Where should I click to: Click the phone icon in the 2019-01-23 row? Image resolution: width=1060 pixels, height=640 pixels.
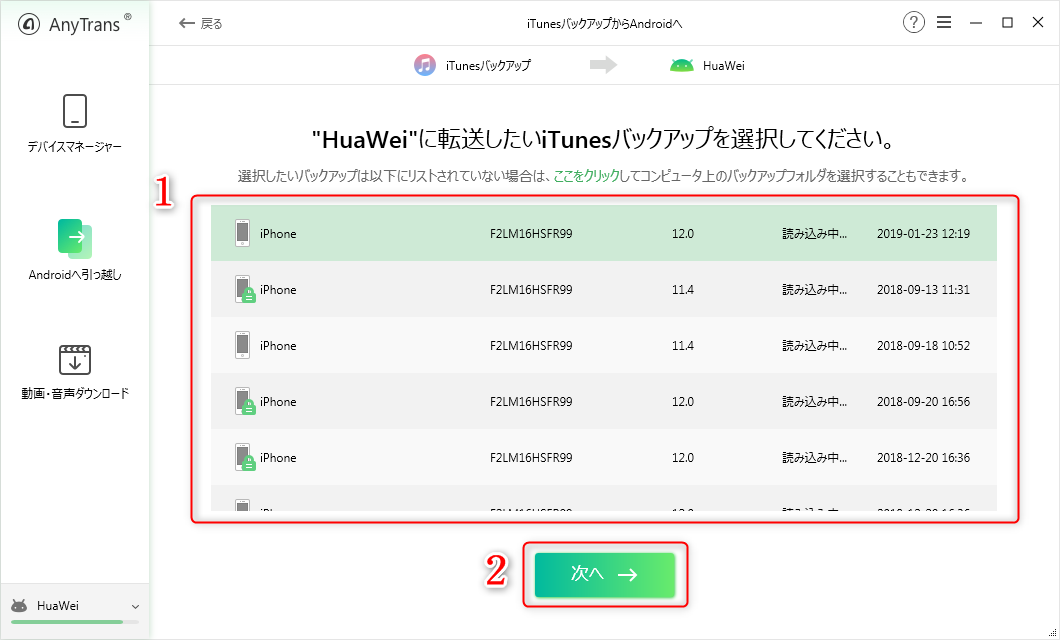tap(242, 233)
